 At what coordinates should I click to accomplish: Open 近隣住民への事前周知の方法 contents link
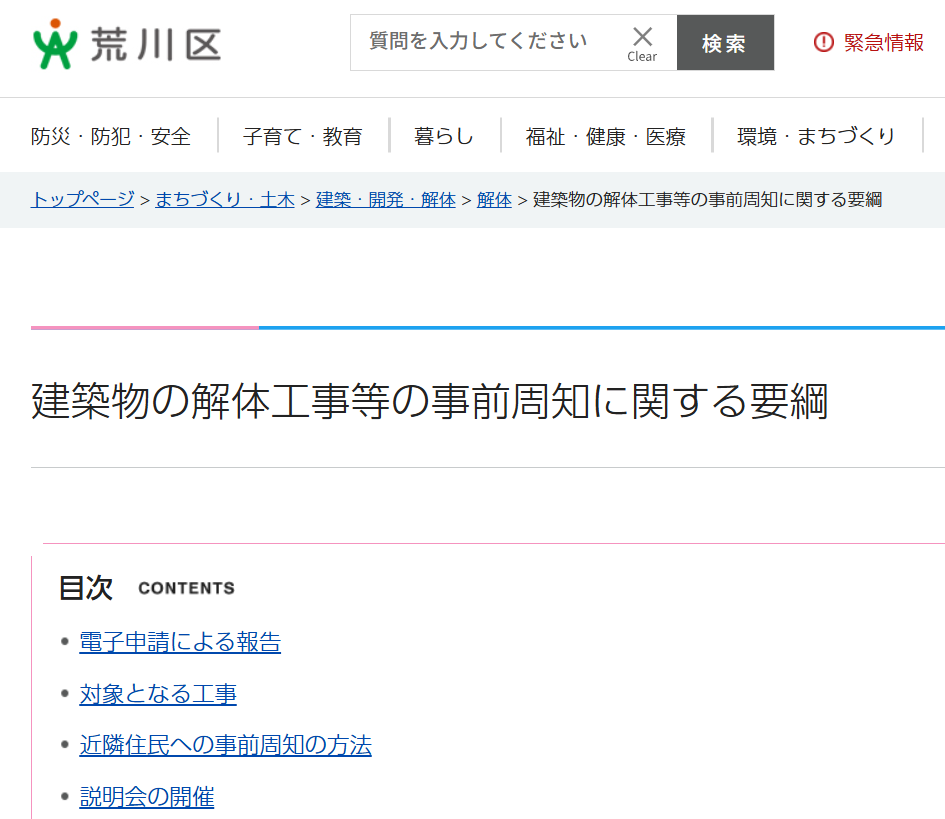coord(225,745)
